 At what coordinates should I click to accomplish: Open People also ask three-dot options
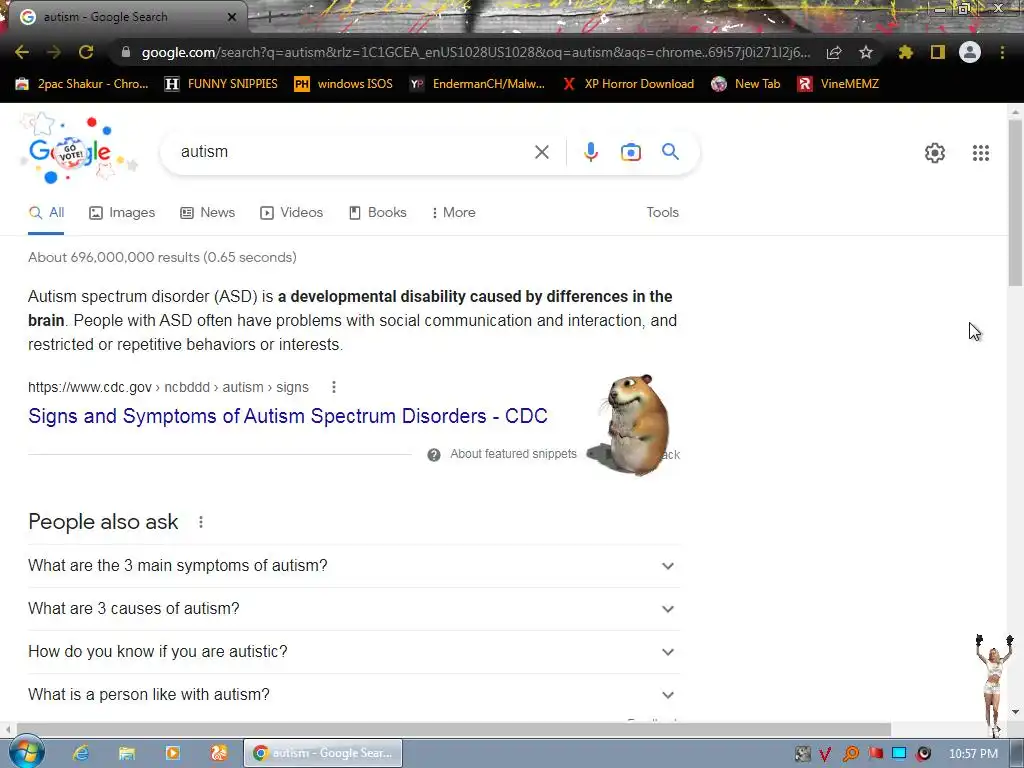pyautogui.click(x=200, y=522)
